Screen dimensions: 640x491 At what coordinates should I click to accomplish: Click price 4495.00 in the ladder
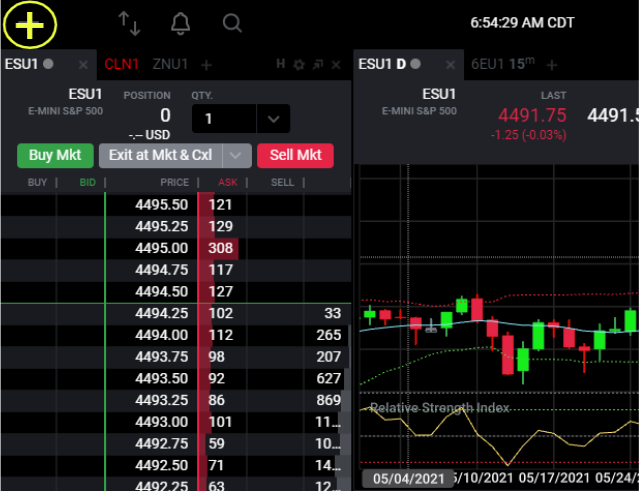click(162, 248)
